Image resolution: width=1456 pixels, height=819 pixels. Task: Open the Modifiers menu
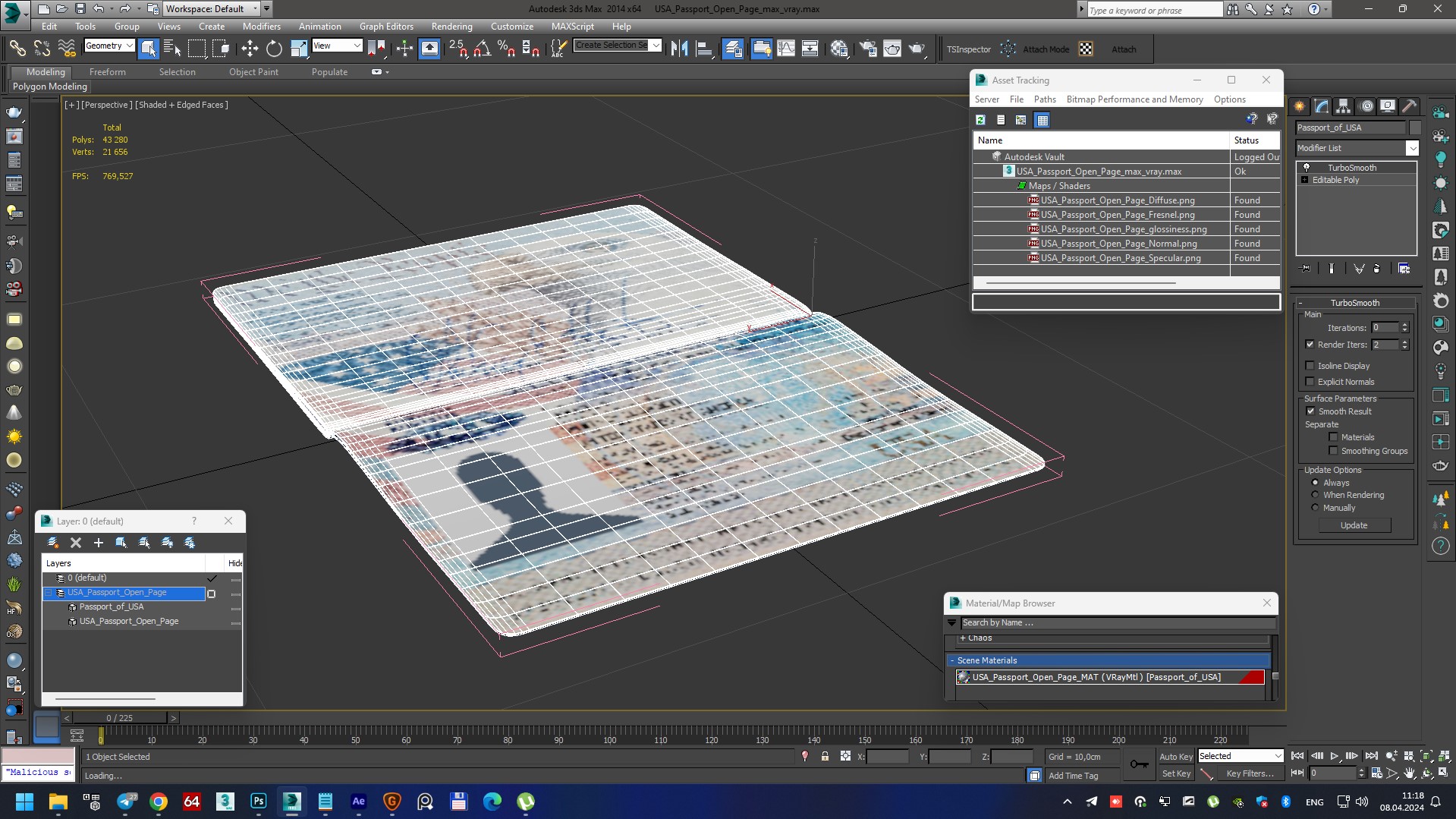(261, 27)
